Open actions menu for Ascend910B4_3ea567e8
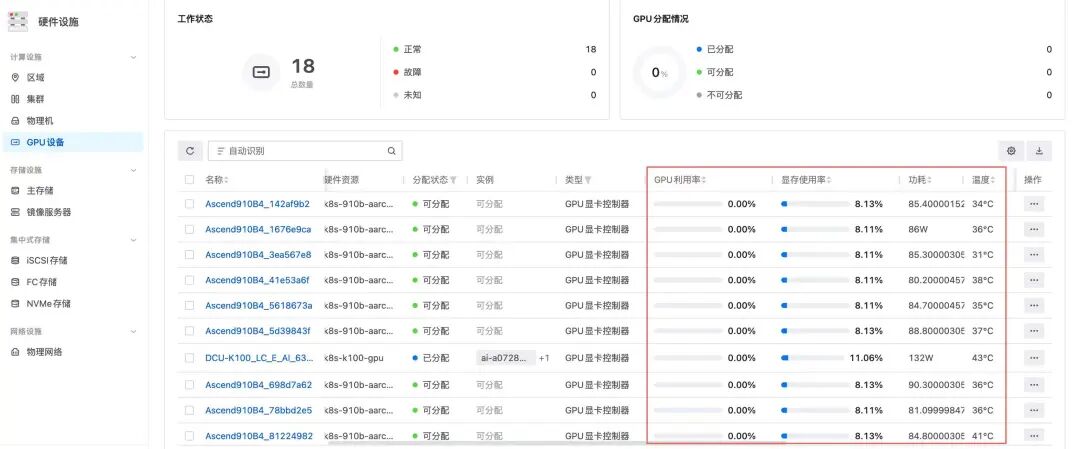The height and width of the screenshot is (449, 1080). (x=1034, y=255)
